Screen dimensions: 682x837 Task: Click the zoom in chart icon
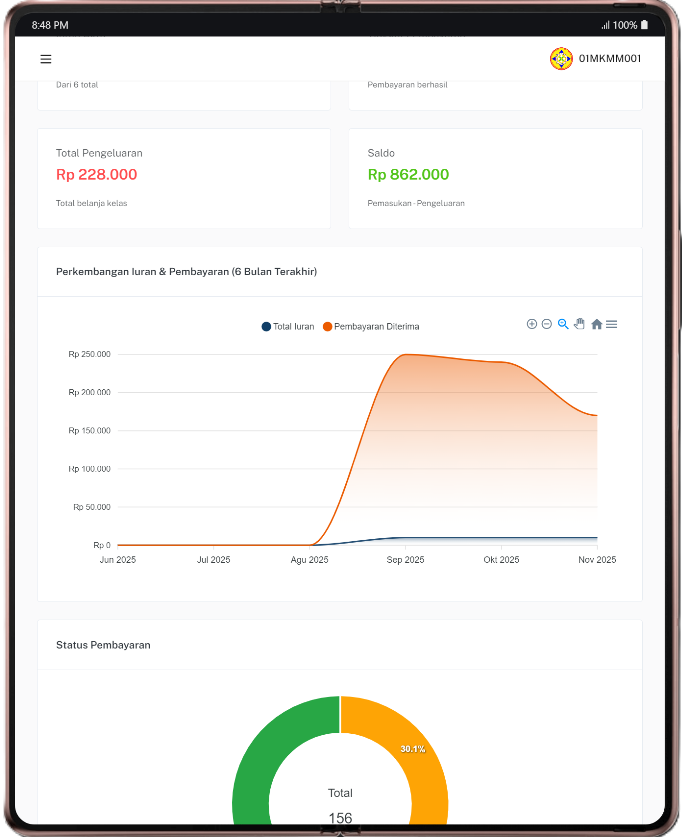tap(532, 324)
